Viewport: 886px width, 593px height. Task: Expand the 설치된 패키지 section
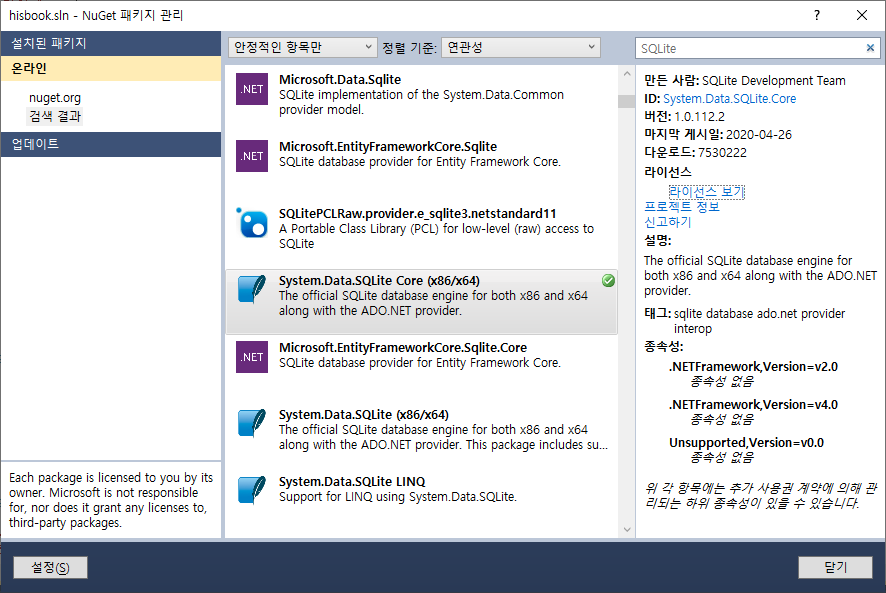[x=111, y=44]
